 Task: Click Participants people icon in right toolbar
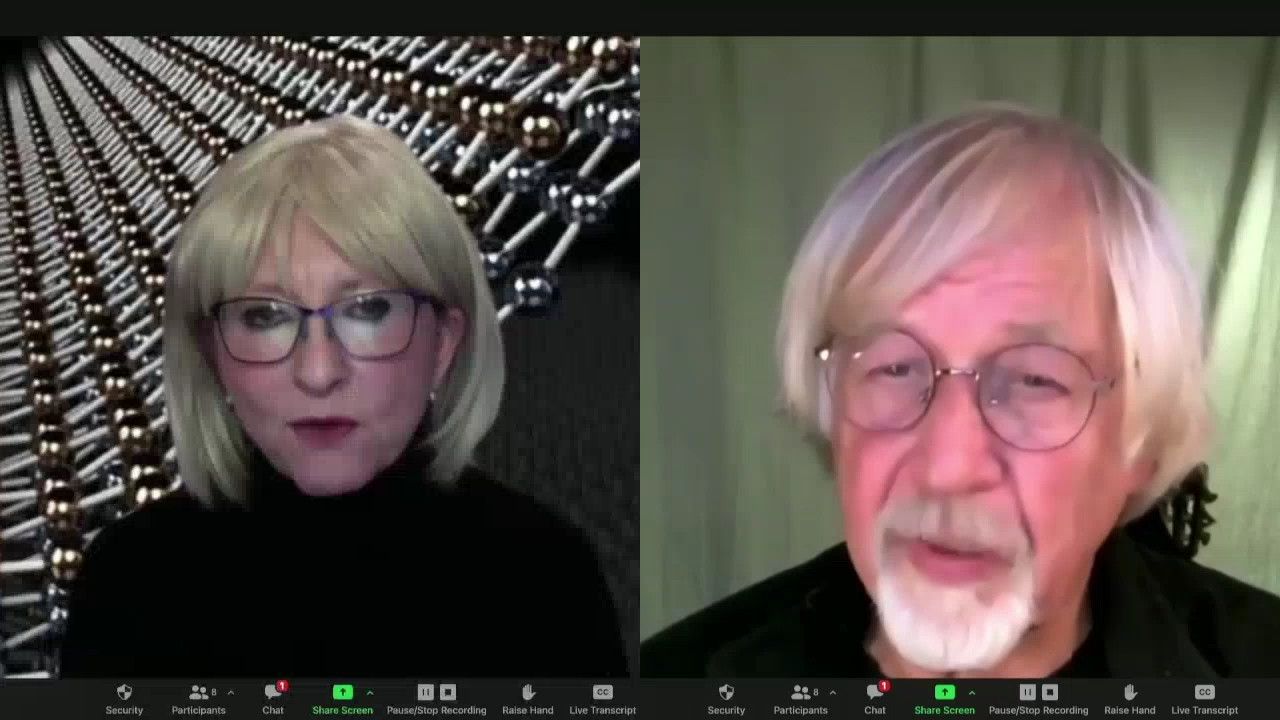coord(800,692)
